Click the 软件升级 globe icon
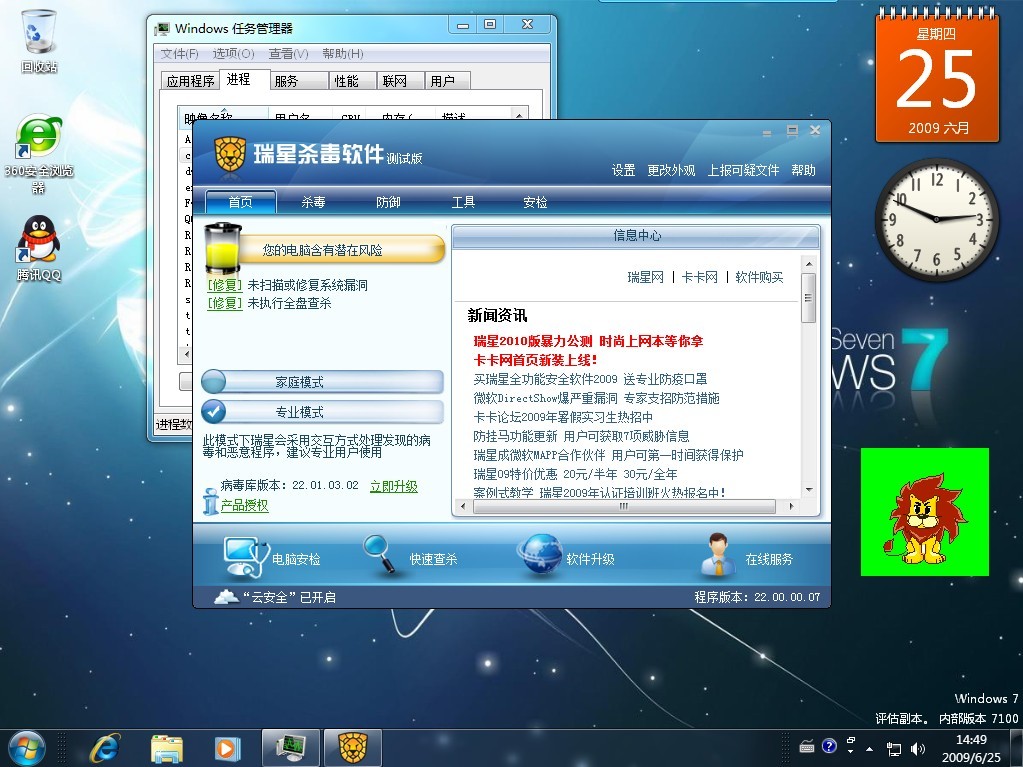1023x767 pixels. click(540, 556)
